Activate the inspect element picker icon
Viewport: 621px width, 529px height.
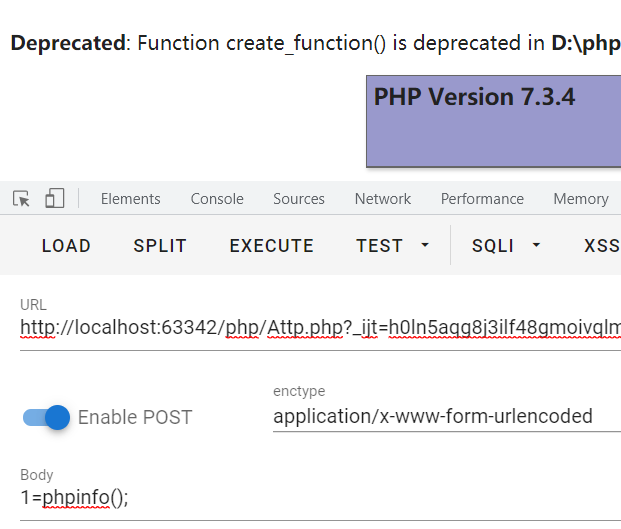[21, 199]
